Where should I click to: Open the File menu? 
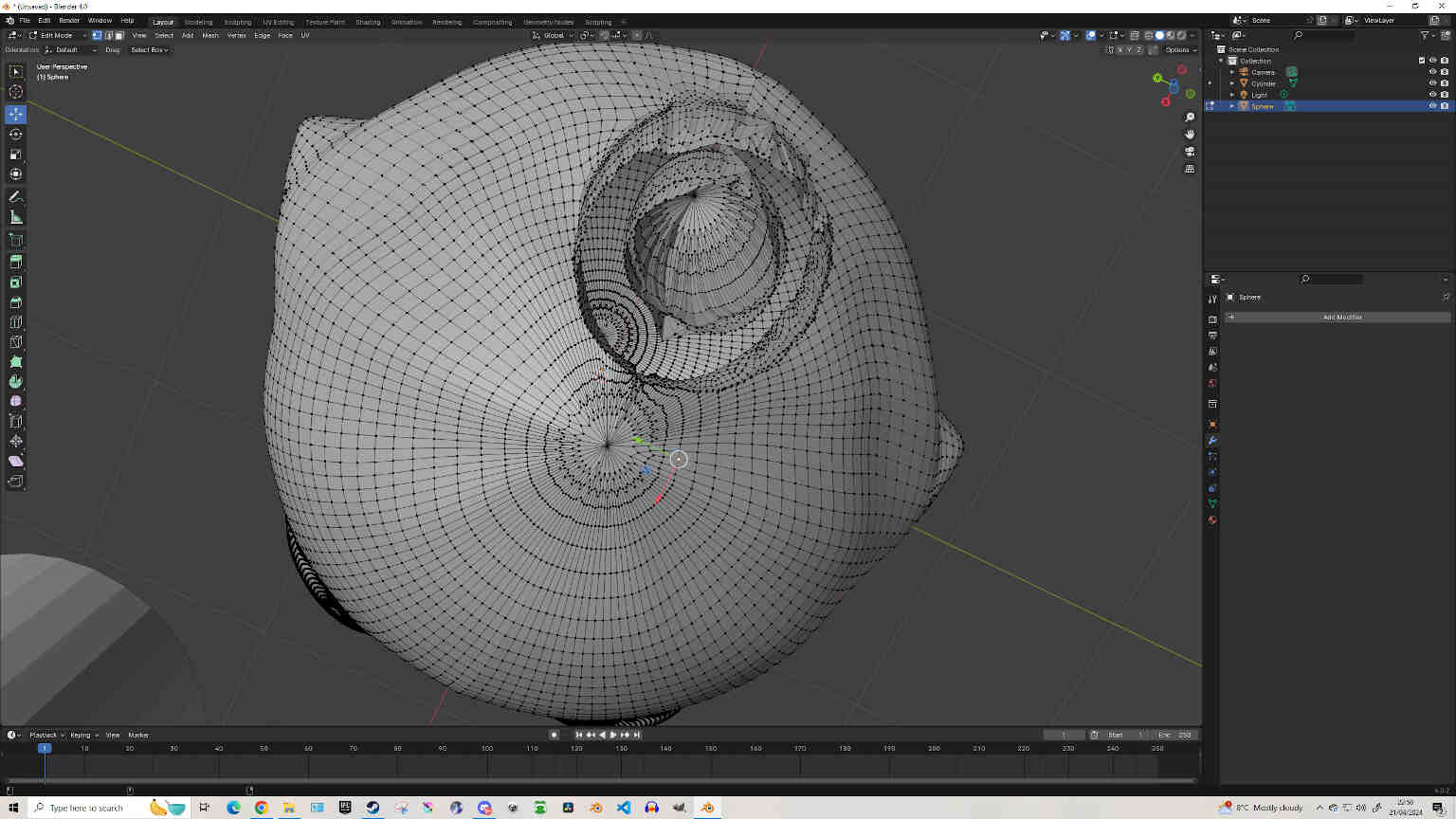point(25,20)
